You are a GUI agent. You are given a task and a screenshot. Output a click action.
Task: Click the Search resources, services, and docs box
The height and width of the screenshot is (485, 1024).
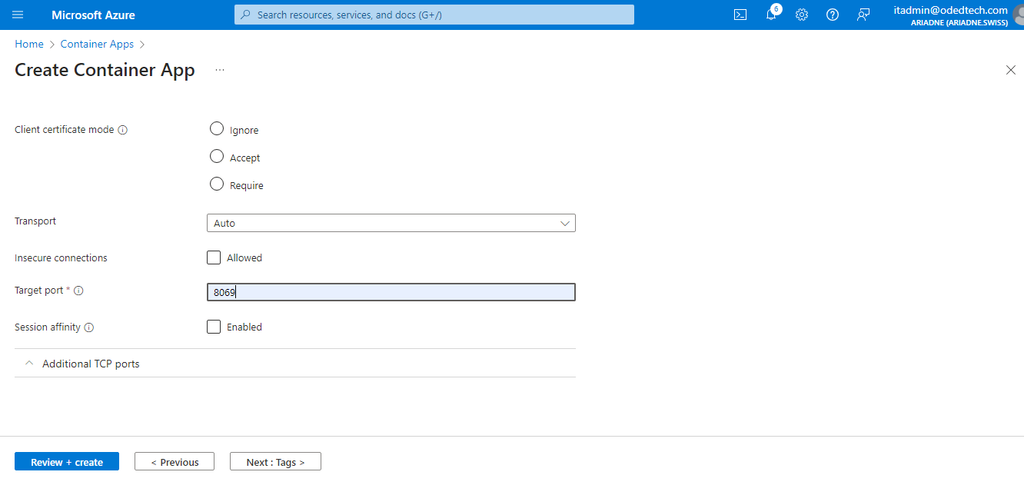(434, 15)
